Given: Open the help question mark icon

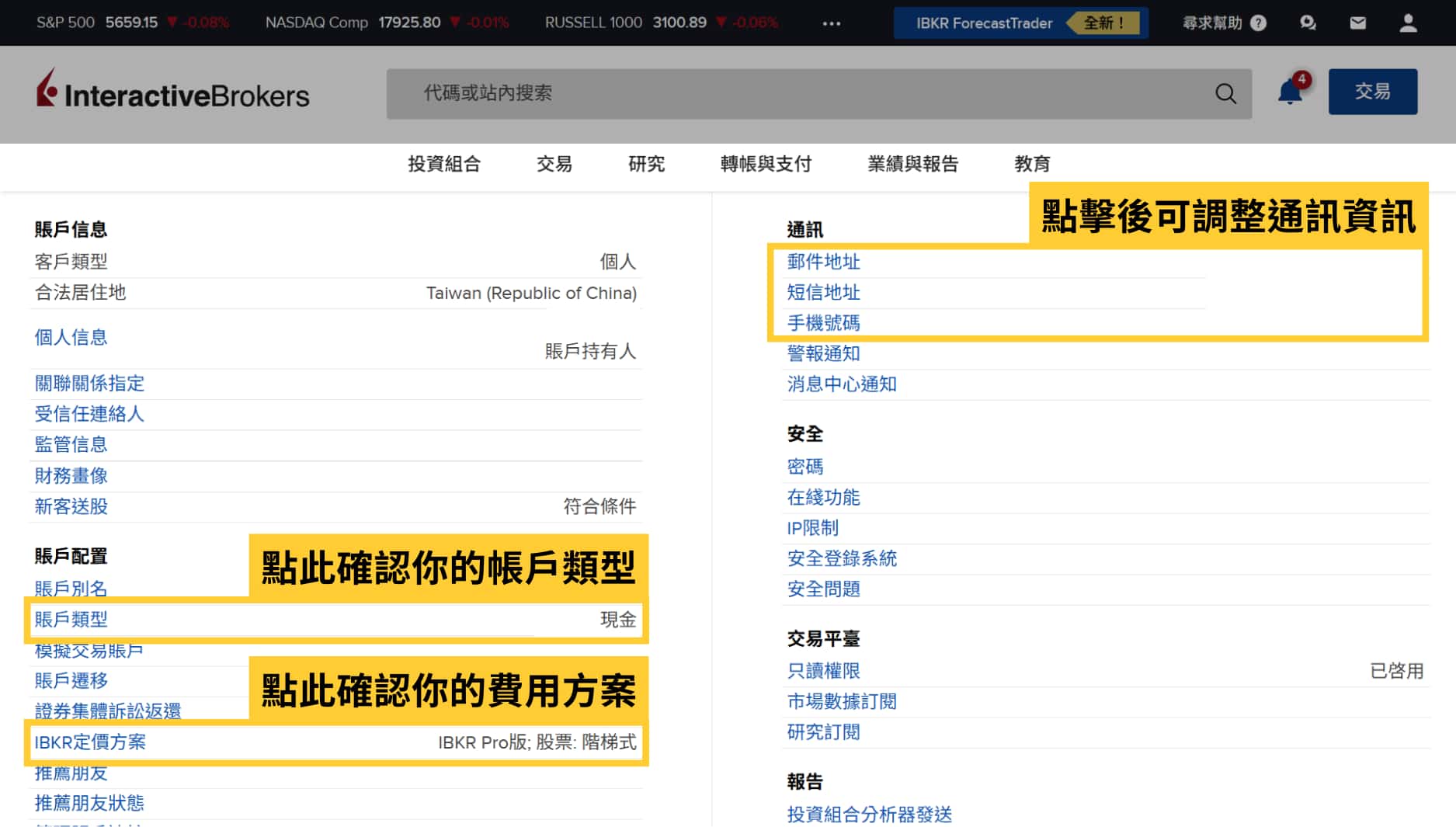Looking at the screenshot, I should click(1258, 23).
